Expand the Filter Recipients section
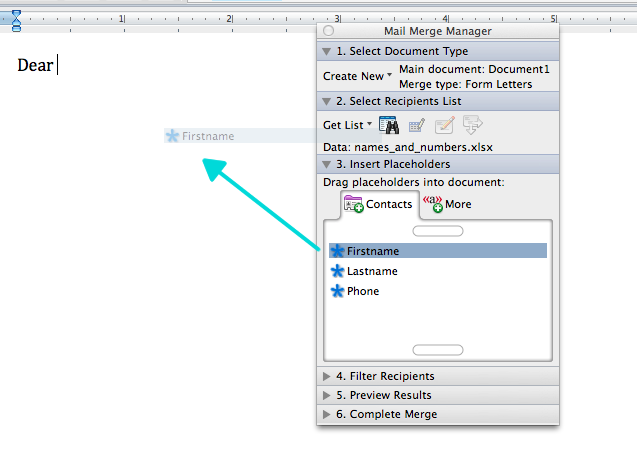Screen dimensions: 637x454 (326, 376)
